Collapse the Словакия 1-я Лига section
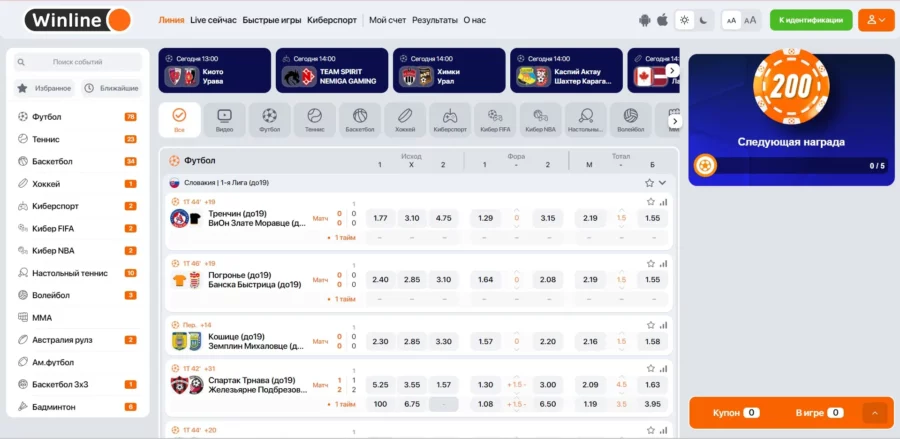The width and height of the screenshot is (900, 439). click(663, 183)
